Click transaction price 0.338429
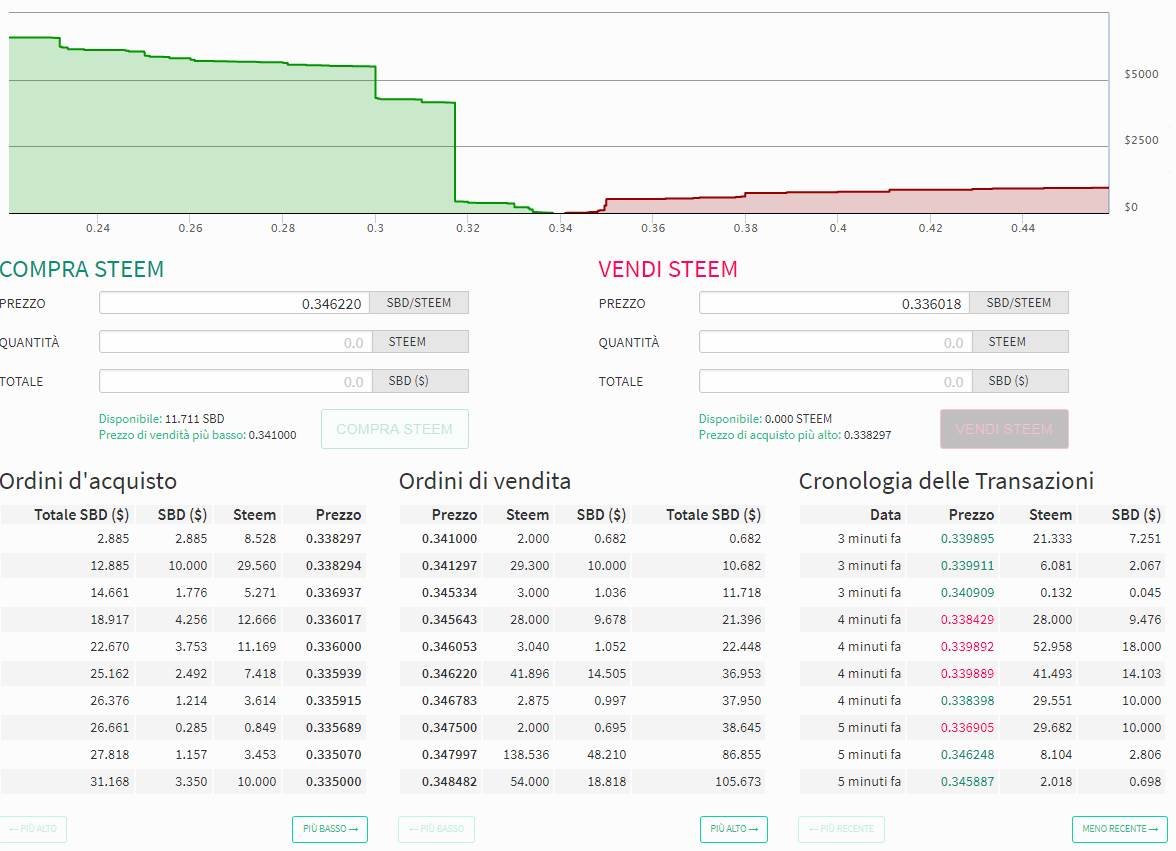1176x851 pixels. pyautogui.click(x=968, y=619)
